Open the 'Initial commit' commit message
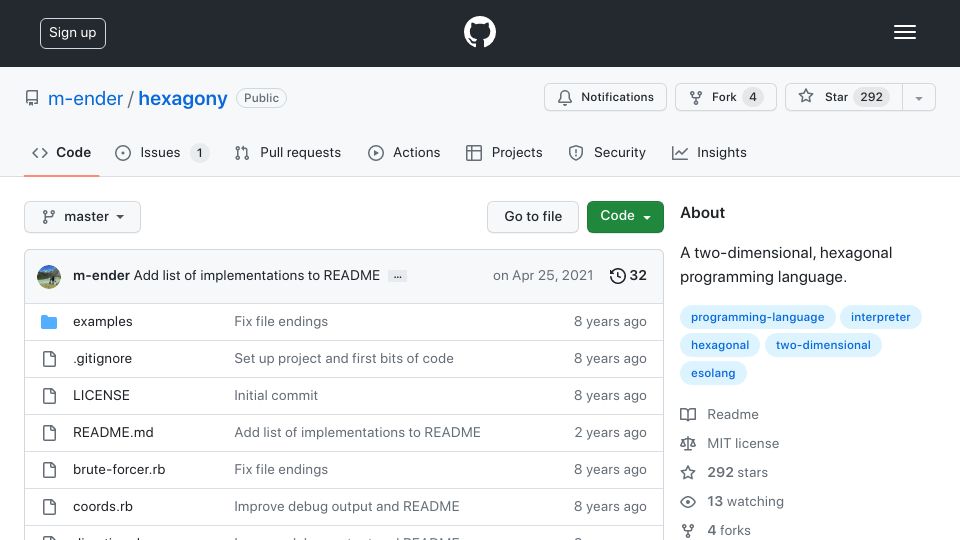960x540 pixels. (276, 396)
